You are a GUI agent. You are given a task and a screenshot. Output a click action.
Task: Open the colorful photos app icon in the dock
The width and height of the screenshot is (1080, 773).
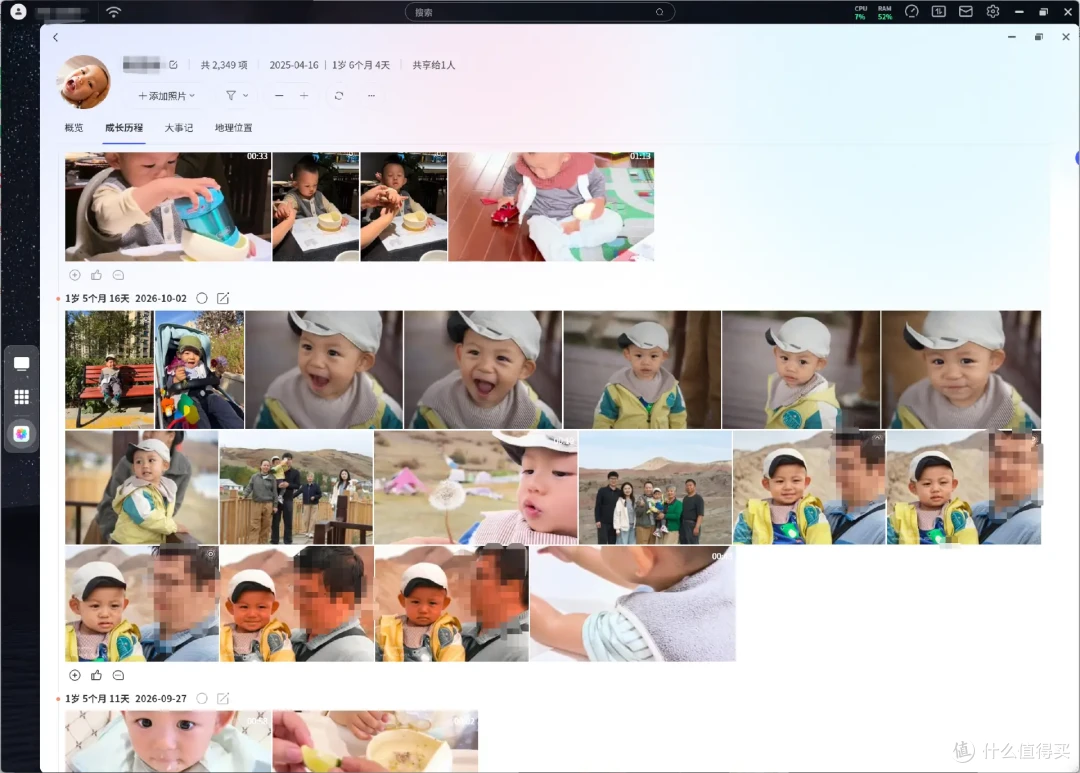(x=21, y=433)
